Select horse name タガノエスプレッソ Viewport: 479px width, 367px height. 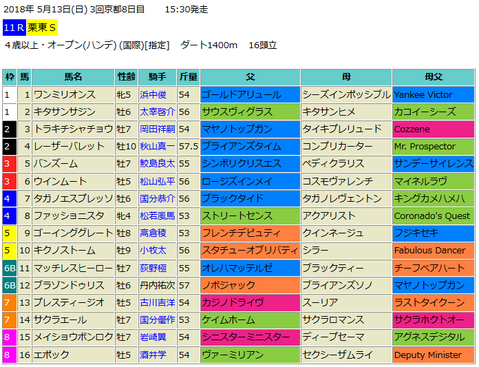73,199
